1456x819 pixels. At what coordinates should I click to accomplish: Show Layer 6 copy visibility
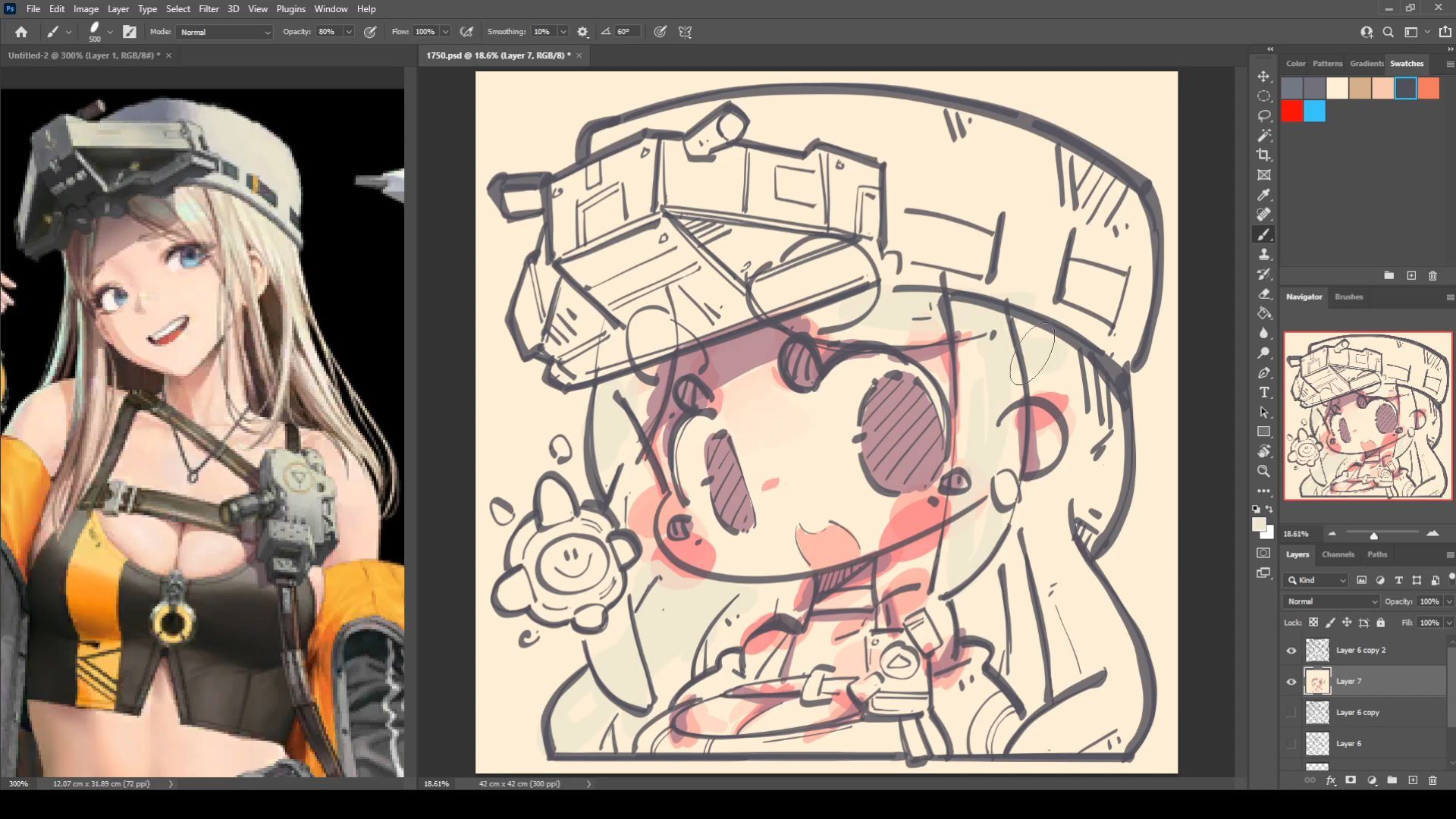(1291, 712)
